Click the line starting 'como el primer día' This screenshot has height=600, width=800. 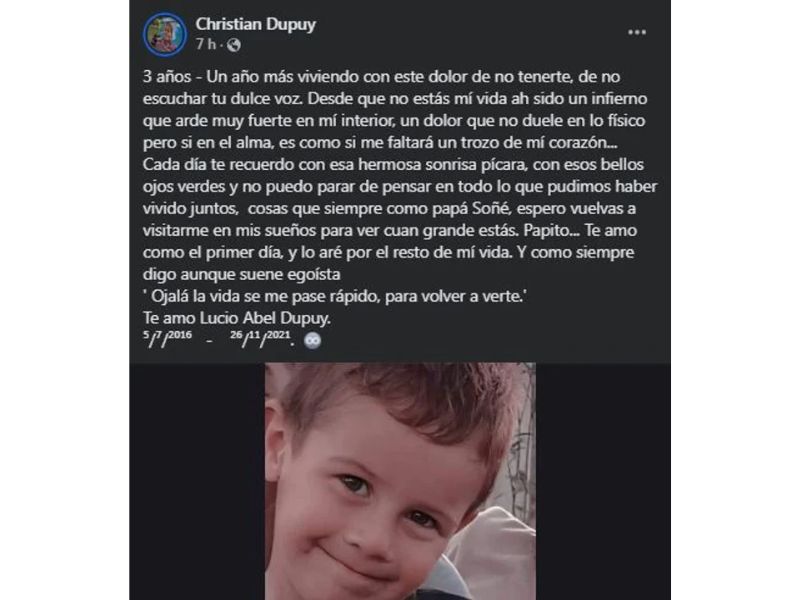click(388, 252)
